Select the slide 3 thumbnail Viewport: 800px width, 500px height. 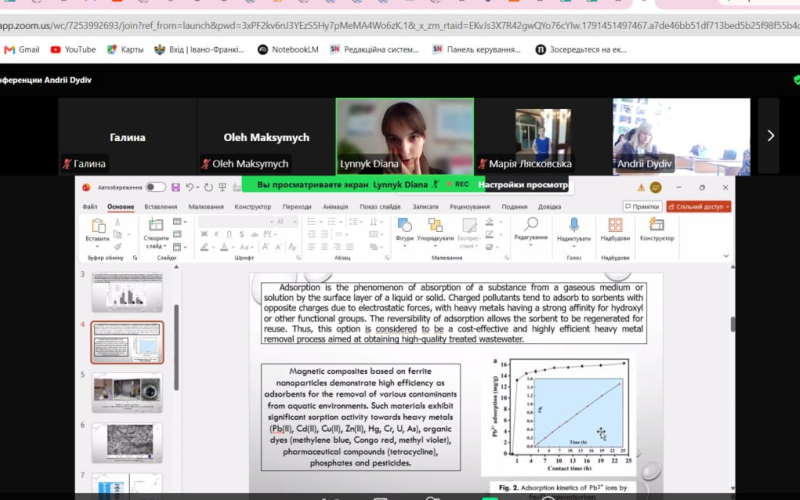click(x=127, y=291)
